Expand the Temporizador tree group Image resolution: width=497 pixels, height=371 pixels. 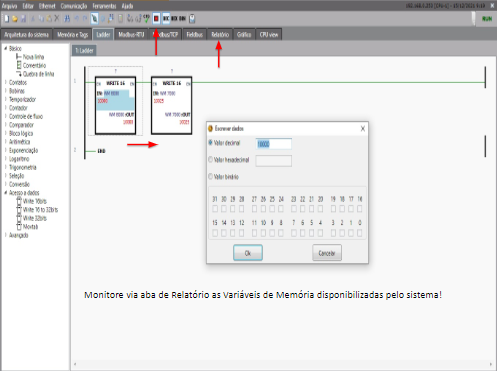6,99
